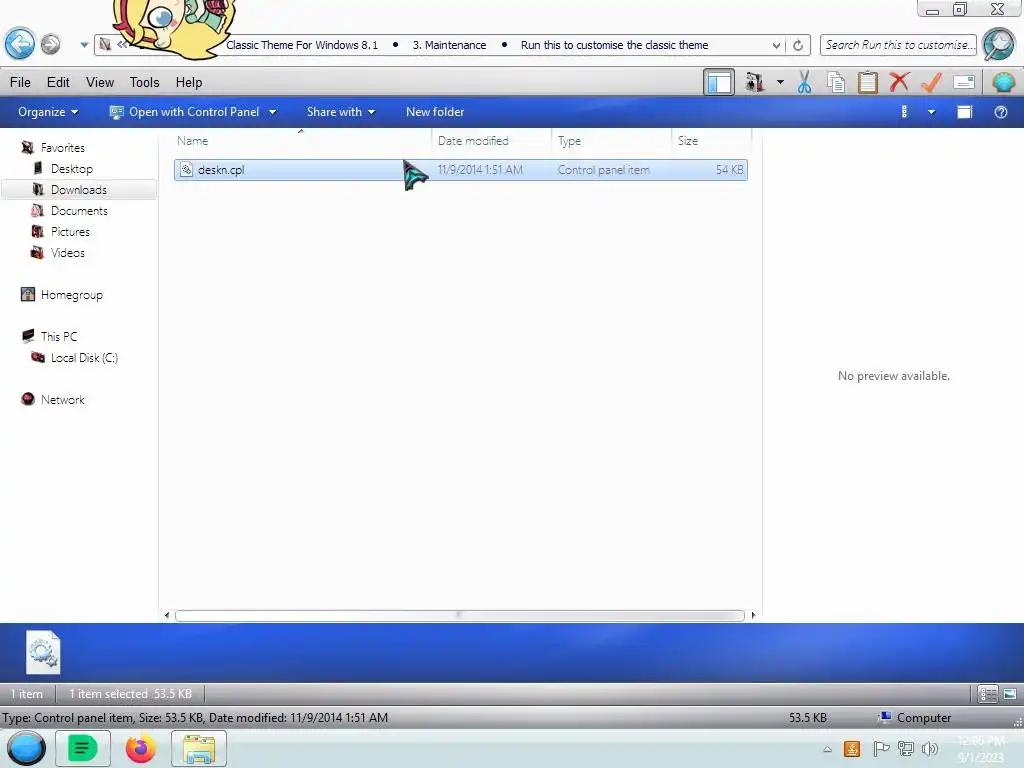Click the blue Help question mark icon
This screenshot has height=768, width=1024.
point(1000,112)
